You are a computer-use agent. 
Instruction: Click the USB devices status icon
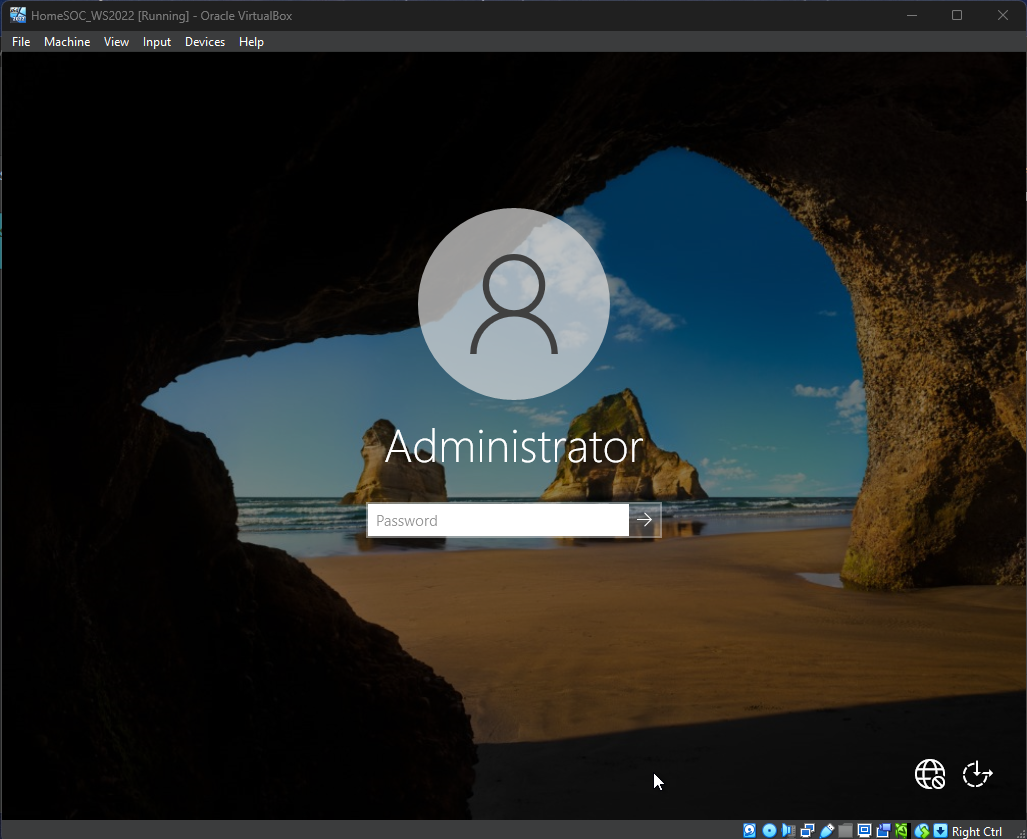pyautogui.click(x=826, y=830)
